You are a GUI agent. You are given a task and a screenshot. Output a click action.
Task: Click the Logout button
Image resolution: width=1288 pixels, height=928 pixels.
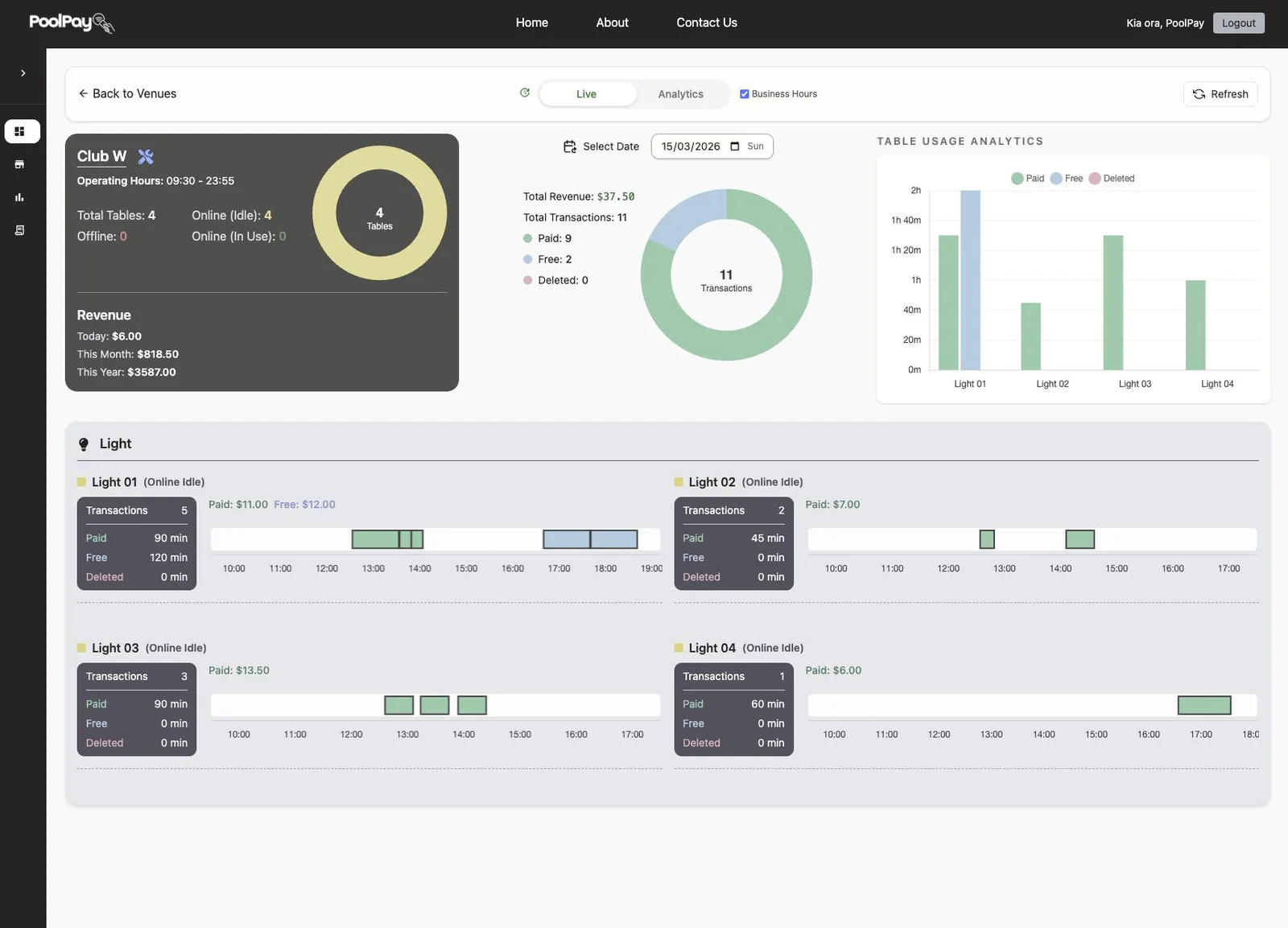pos(1239,23)
